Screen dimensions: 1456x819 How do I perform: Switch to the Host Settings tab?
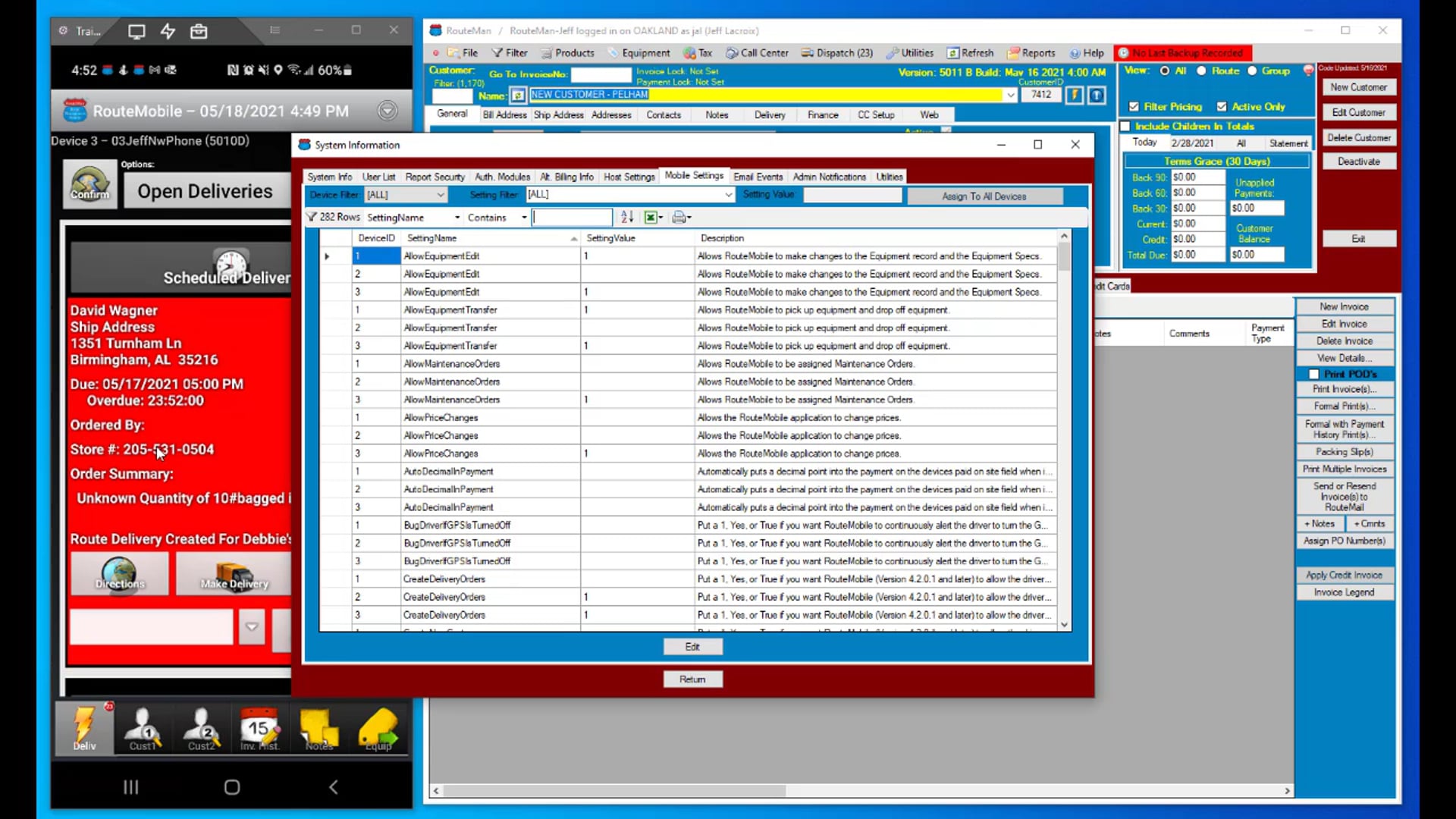pyautogui.click(x=629, y=177)
